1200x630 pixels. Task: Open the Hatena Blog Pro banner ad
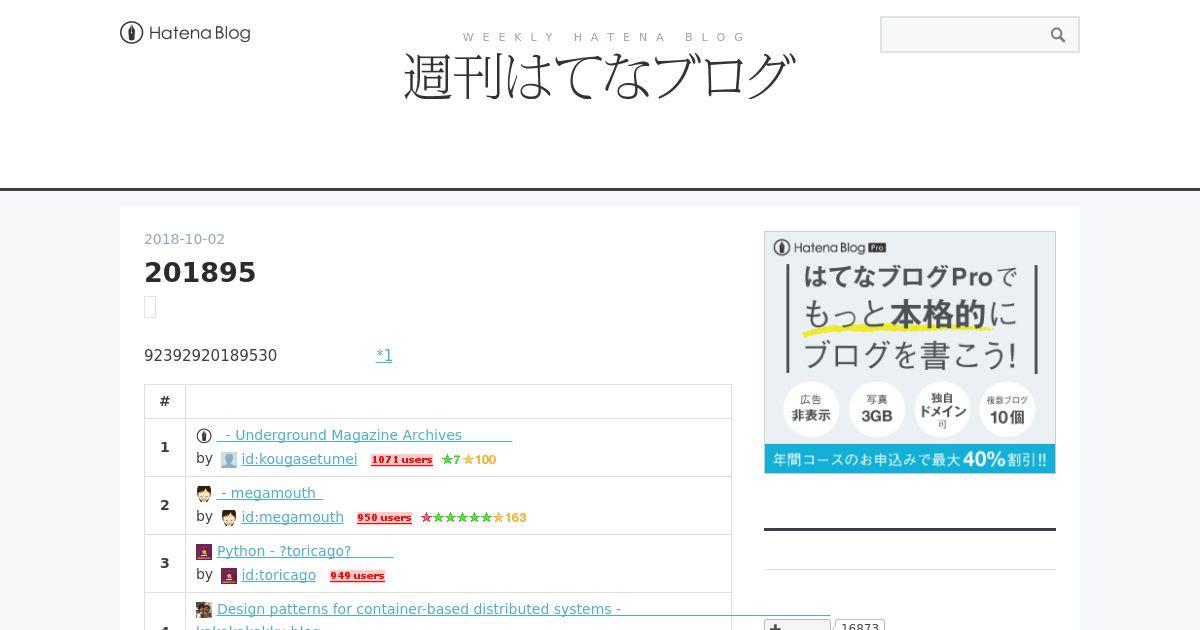coord(910,352)
